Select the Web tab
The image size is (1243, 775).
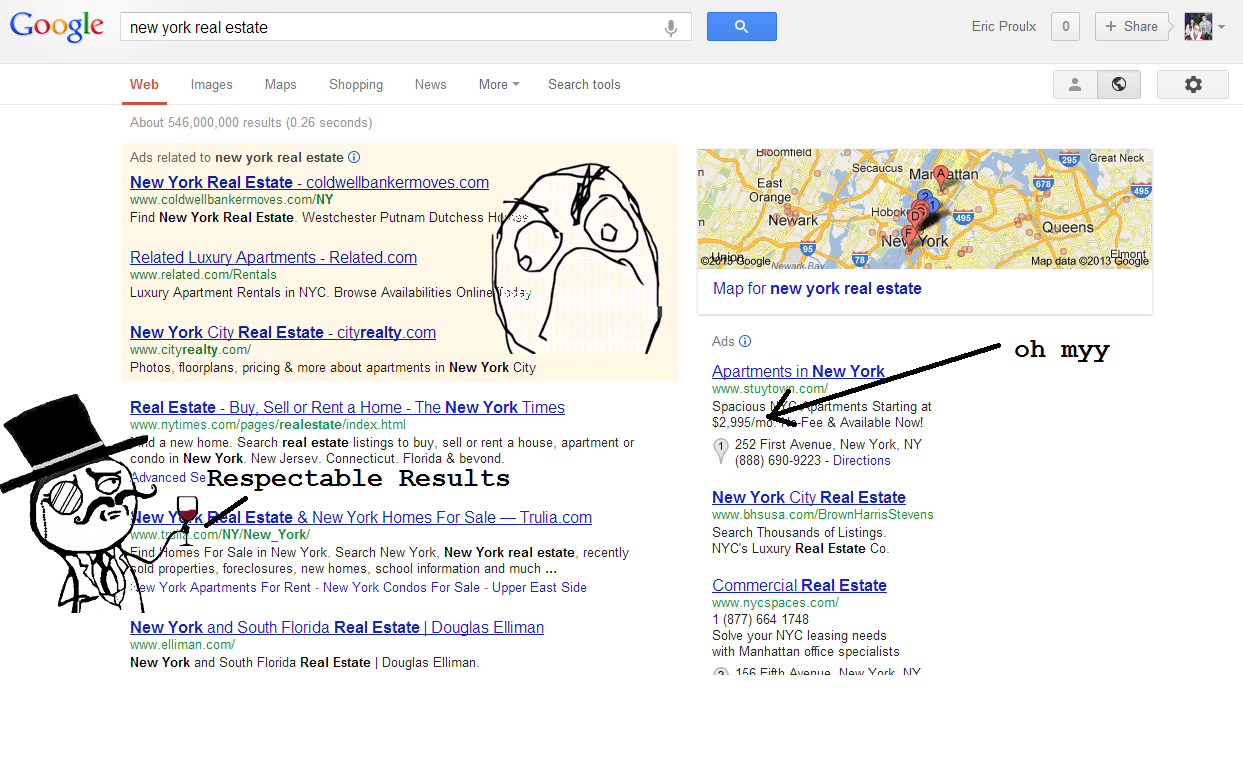point(144,85)
